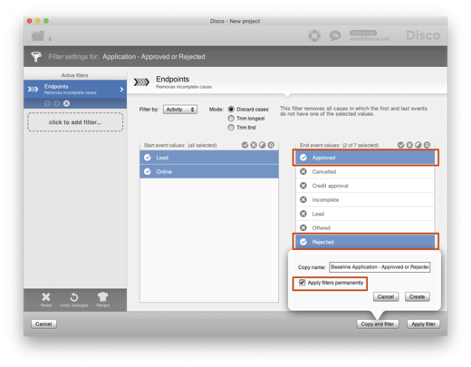Click bottom-left Cancel button

coord(44,324)
